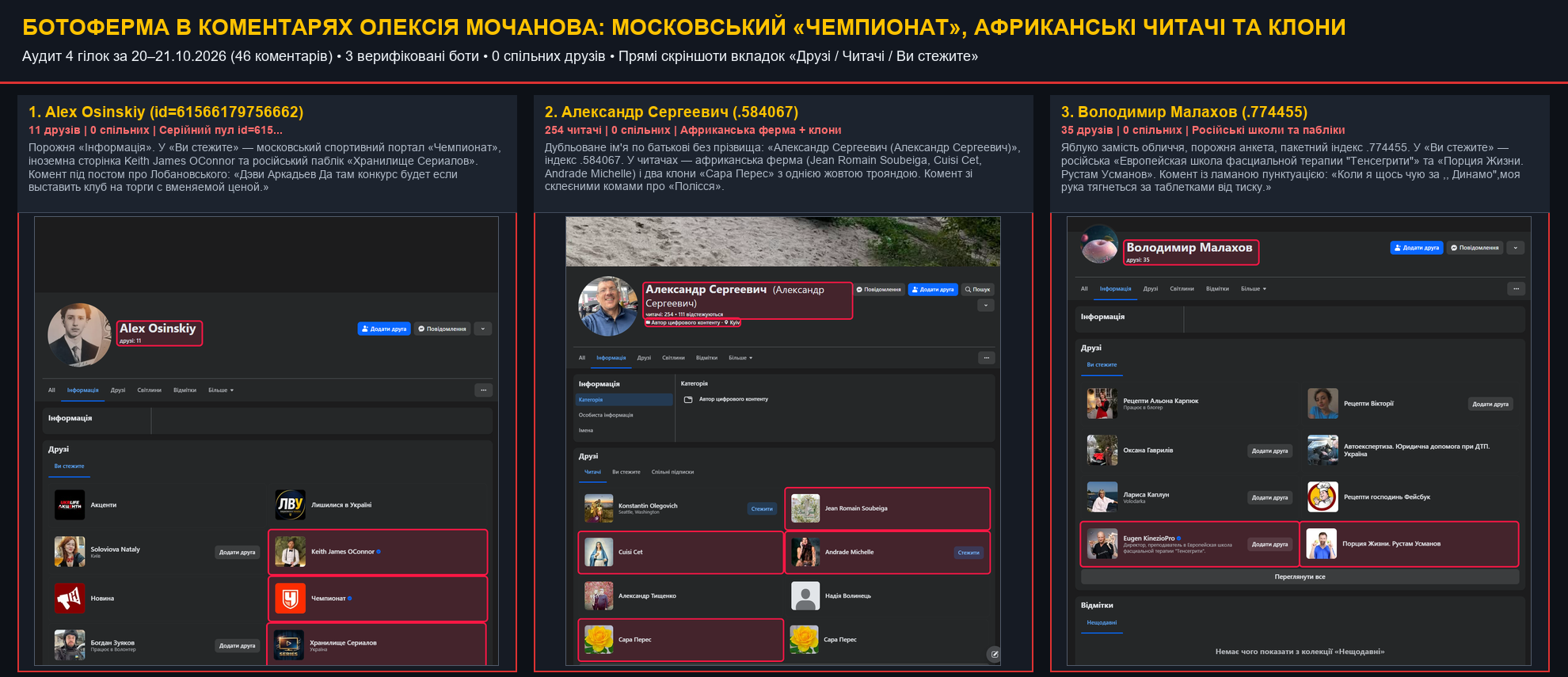
Task: Switch to Спільні підписки tab in Александр Сергеевич's friends
Action: [672, 472]
